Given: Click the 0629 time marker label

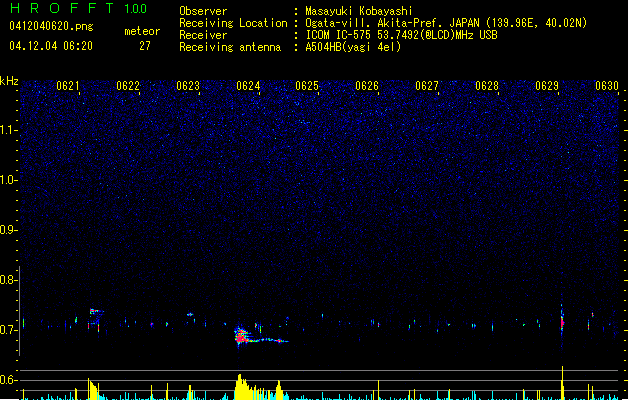Looking at the screenshot, I should [x=547, y=86].
